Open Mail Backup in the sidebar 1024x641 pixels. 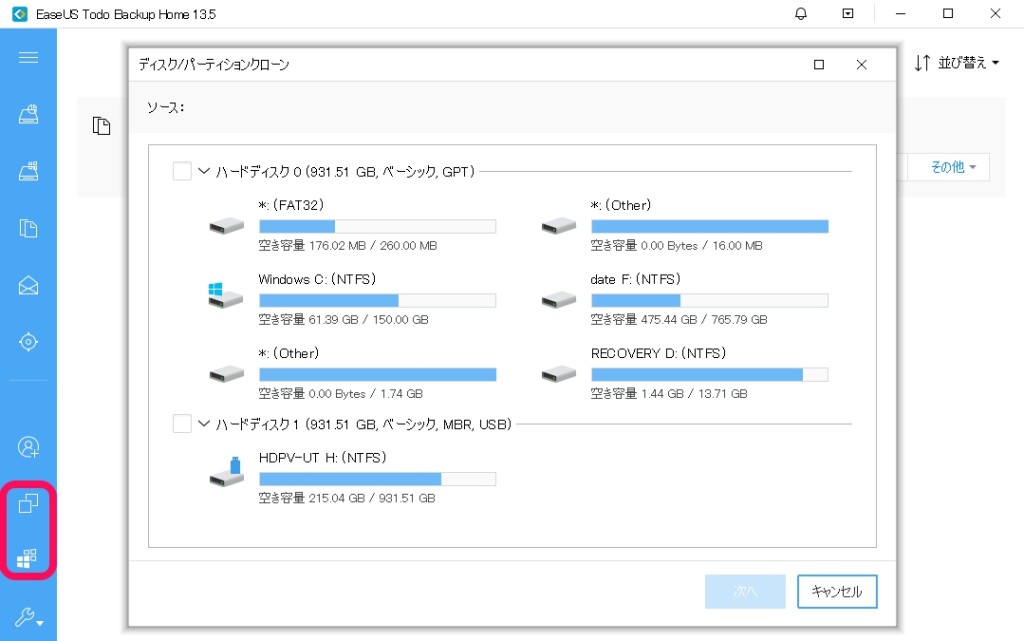point(28,285)
